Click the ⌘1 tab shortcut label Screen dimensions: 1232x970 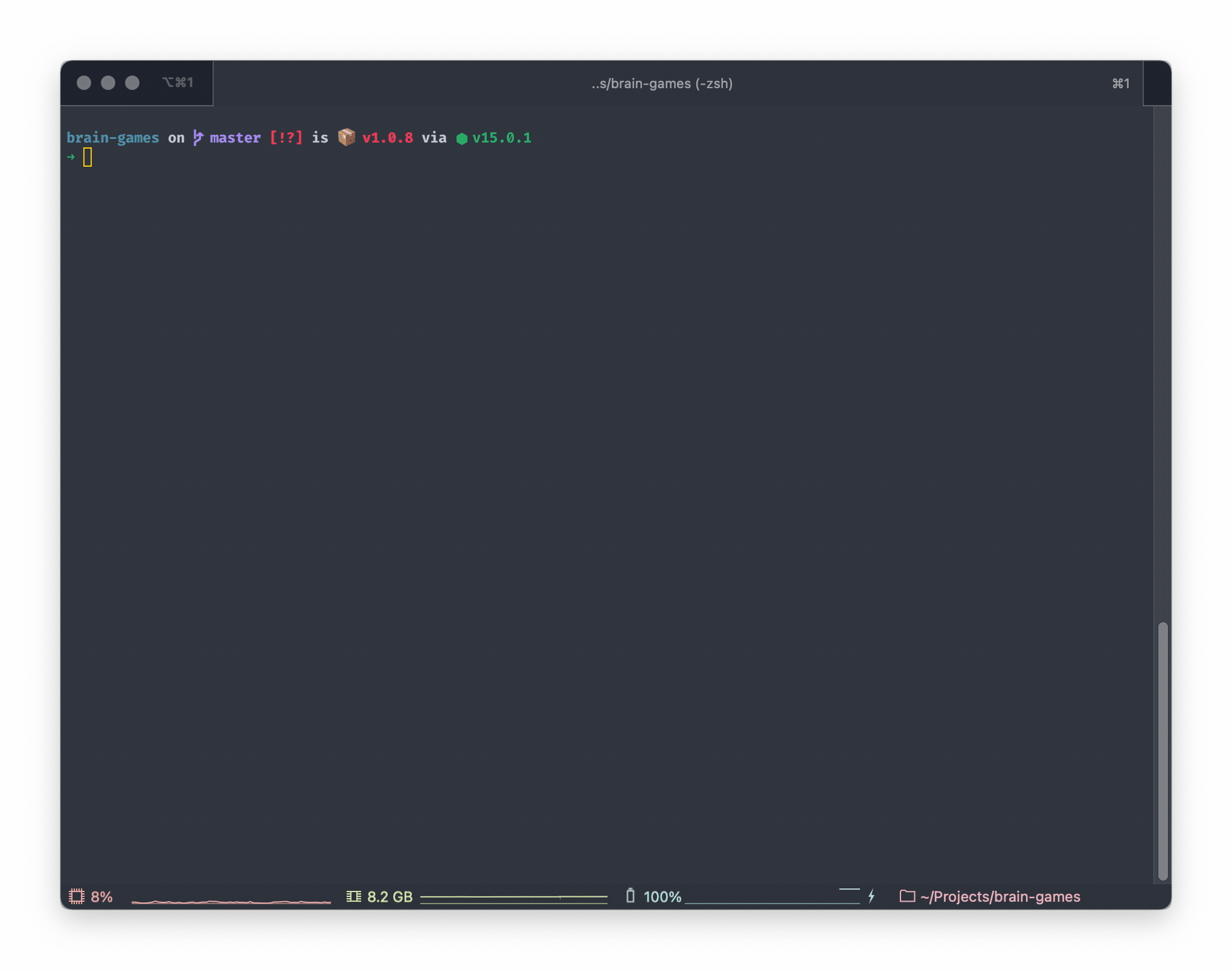click(x=1121, y=83)
